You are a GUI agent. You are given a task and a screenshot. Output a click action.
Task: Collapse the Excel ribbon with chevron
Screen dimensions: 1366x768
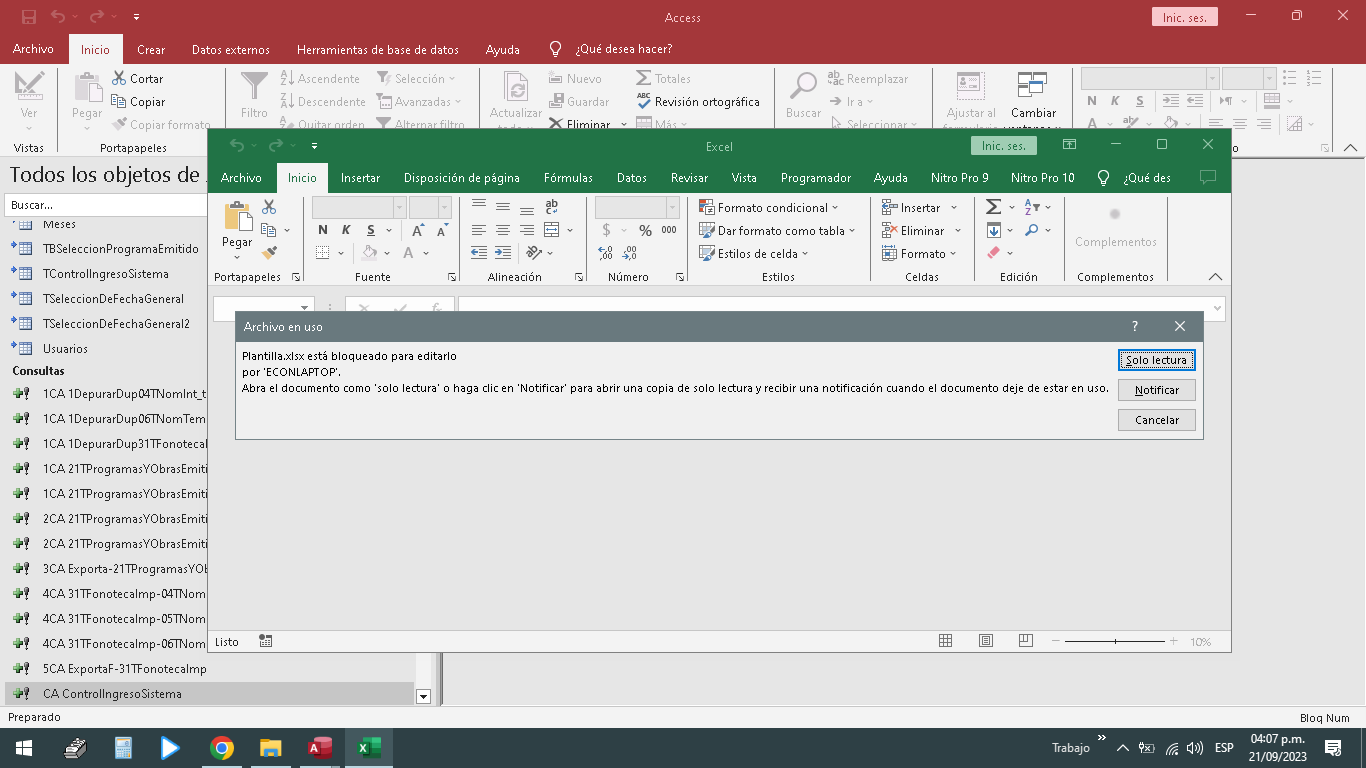pos(1215,277)
